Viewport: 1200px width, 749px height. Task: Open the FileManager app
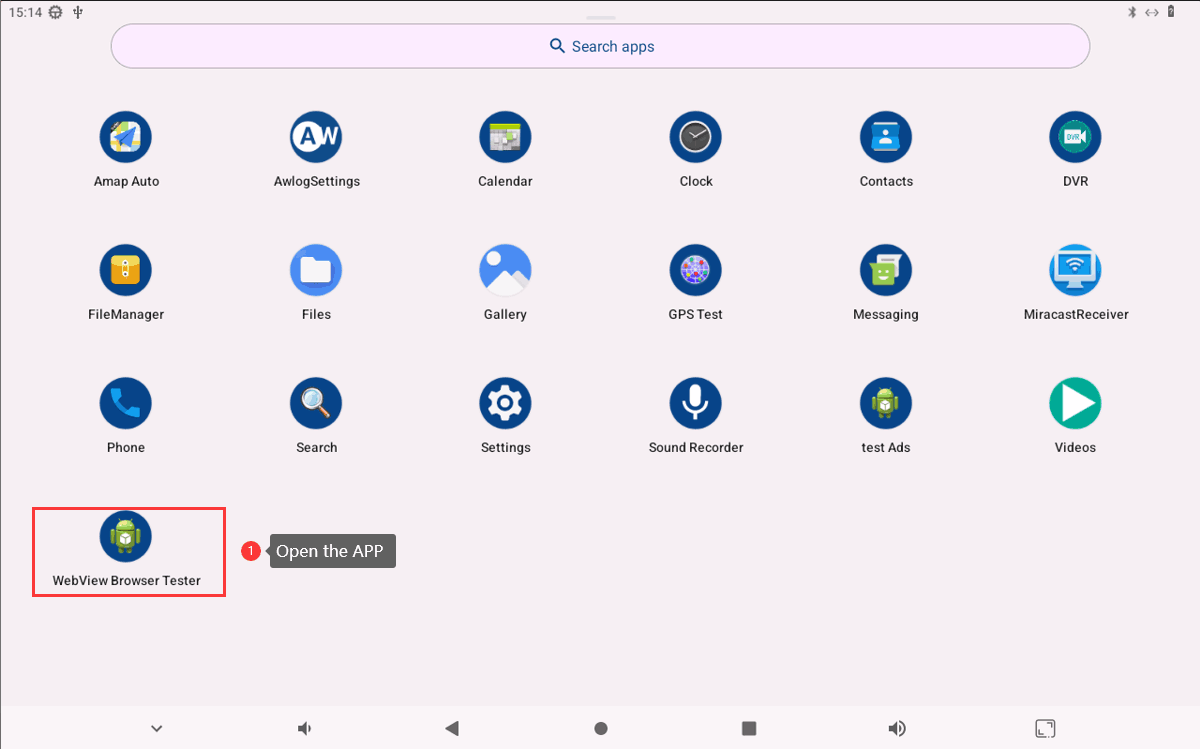point(125,269)
